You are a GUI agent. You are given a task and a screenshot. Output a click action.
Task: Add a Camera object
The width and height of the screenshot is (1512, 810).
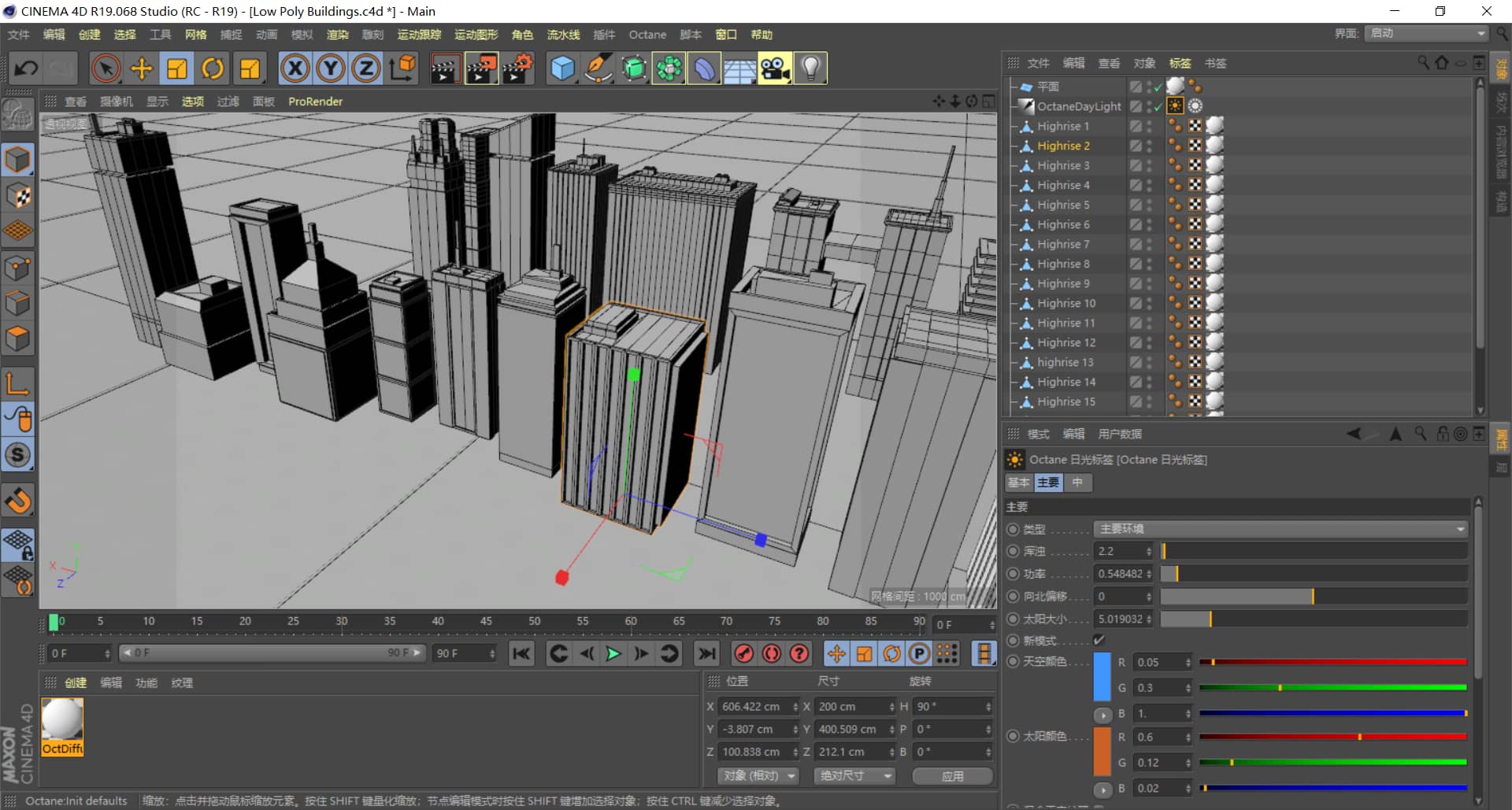775,68
